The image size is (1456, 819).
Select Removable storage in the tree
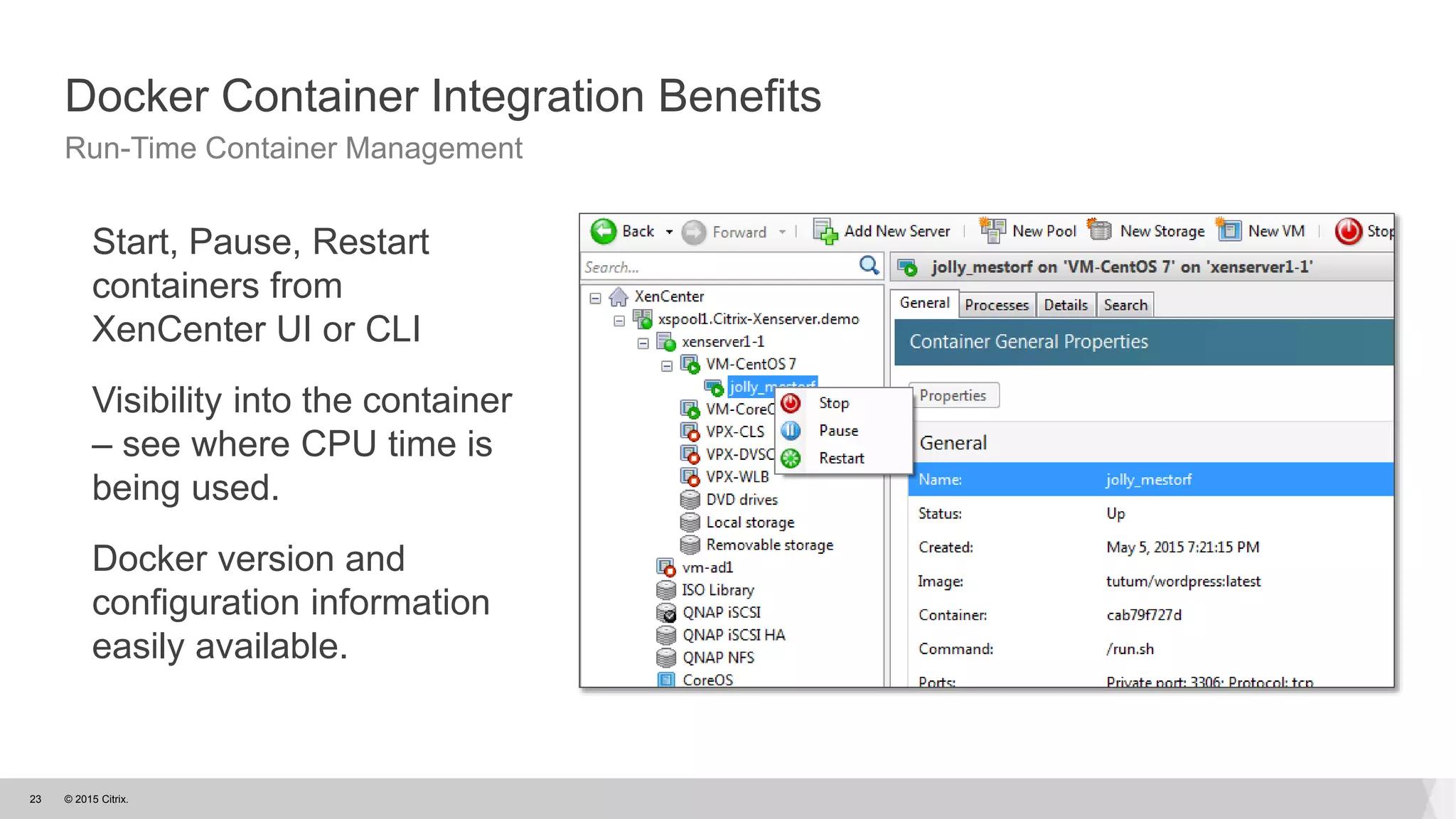coord(769,545)
